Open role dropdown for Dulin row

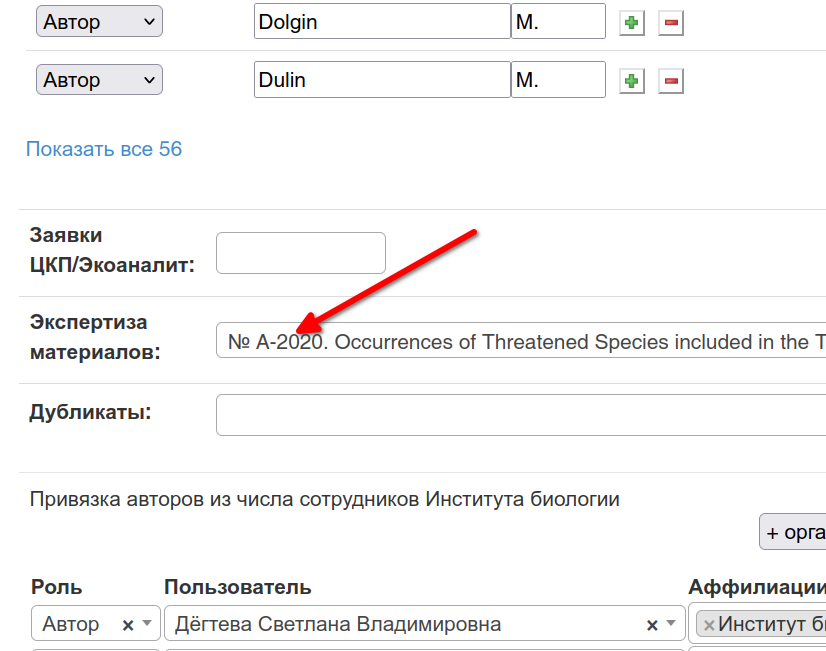click(x=99, y=80)
